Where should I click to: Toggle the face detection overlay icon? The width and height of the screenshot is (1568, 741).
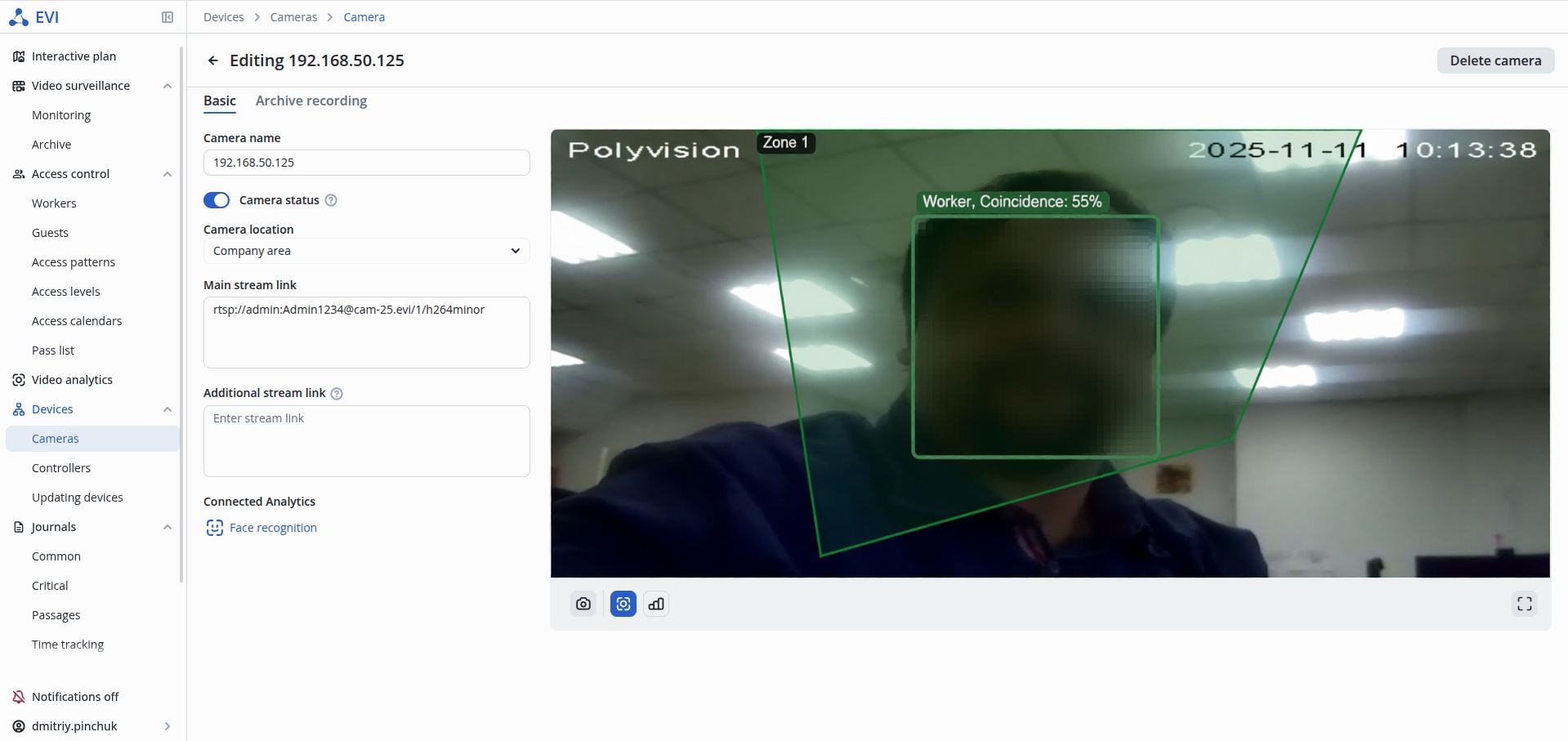(x=623, y=604)
